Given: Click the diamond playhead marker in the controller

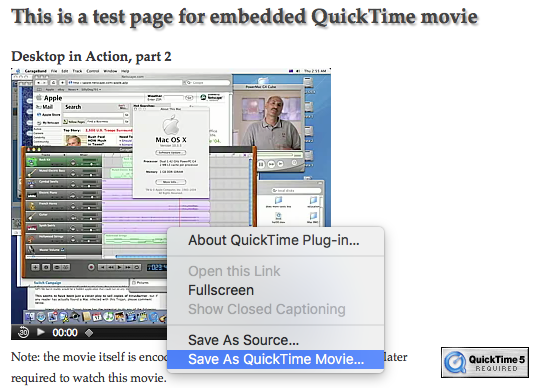Looking at the screenshot, I should [89, 333].
